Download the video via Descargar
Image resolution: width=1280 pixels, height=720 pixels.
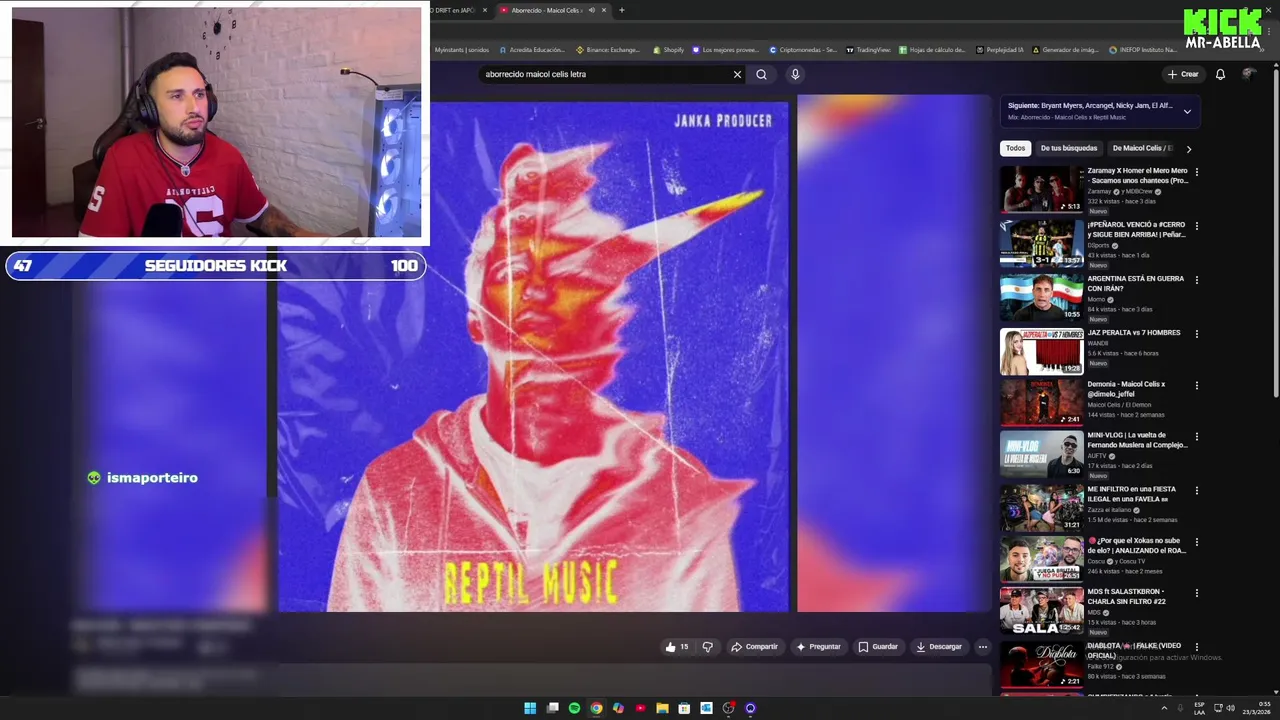pyautogui.click(x=939, y=647)
